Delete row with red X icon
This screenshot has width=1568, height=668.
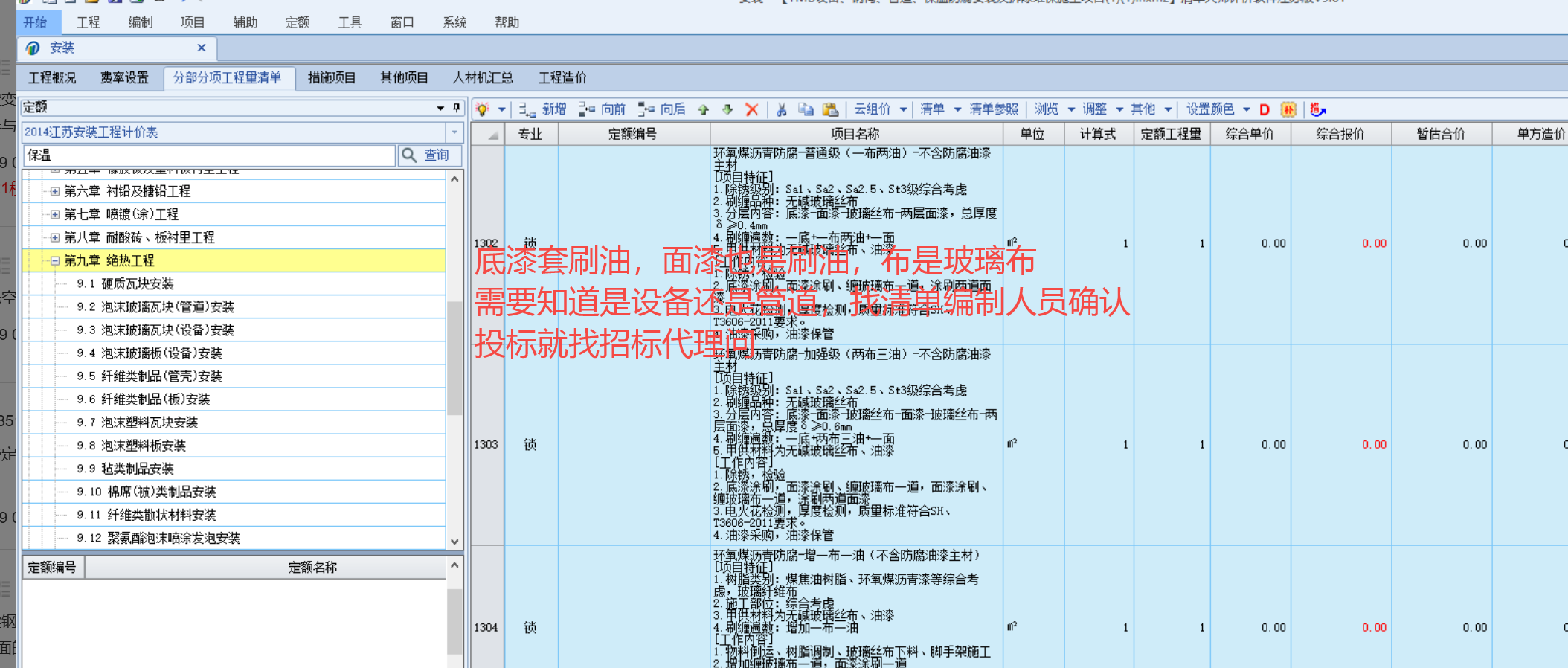pyautogui.click(x=752, y=109)
